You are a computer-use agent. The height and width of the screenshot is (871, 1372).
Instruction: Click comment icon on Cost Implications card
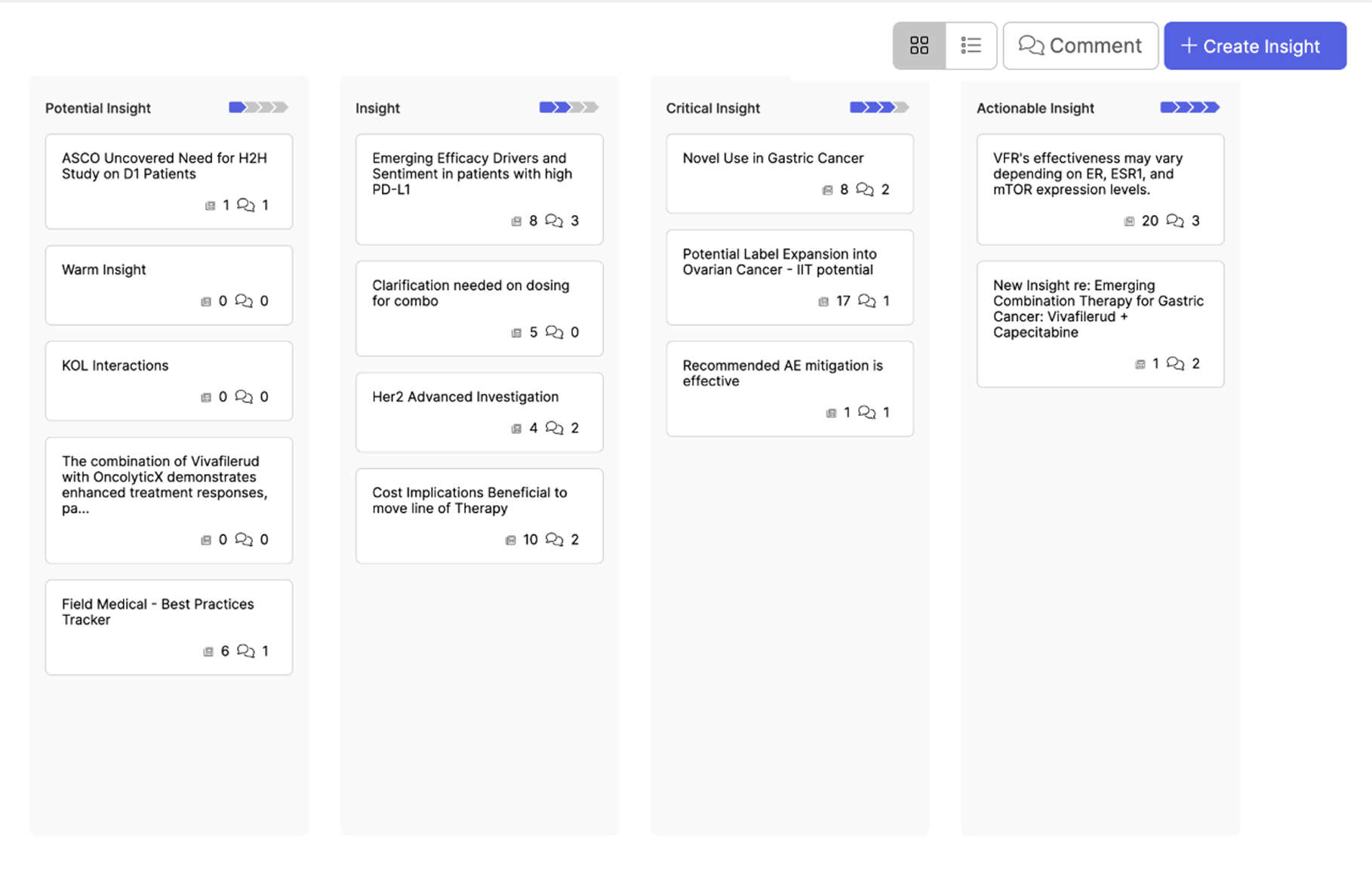coord(554,540)
